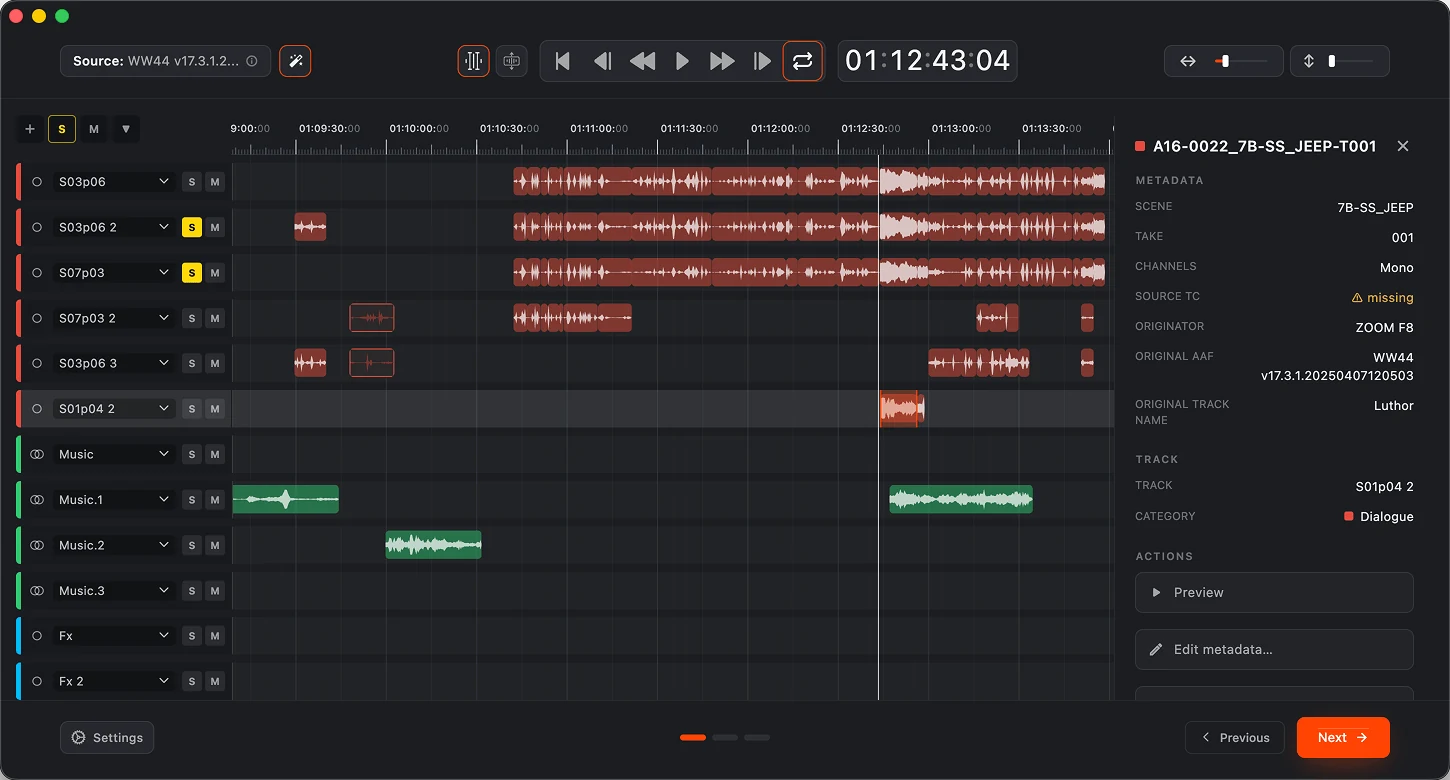
Task: Step forward one frame
Action: pyautogui.click(x=762, y=61)
